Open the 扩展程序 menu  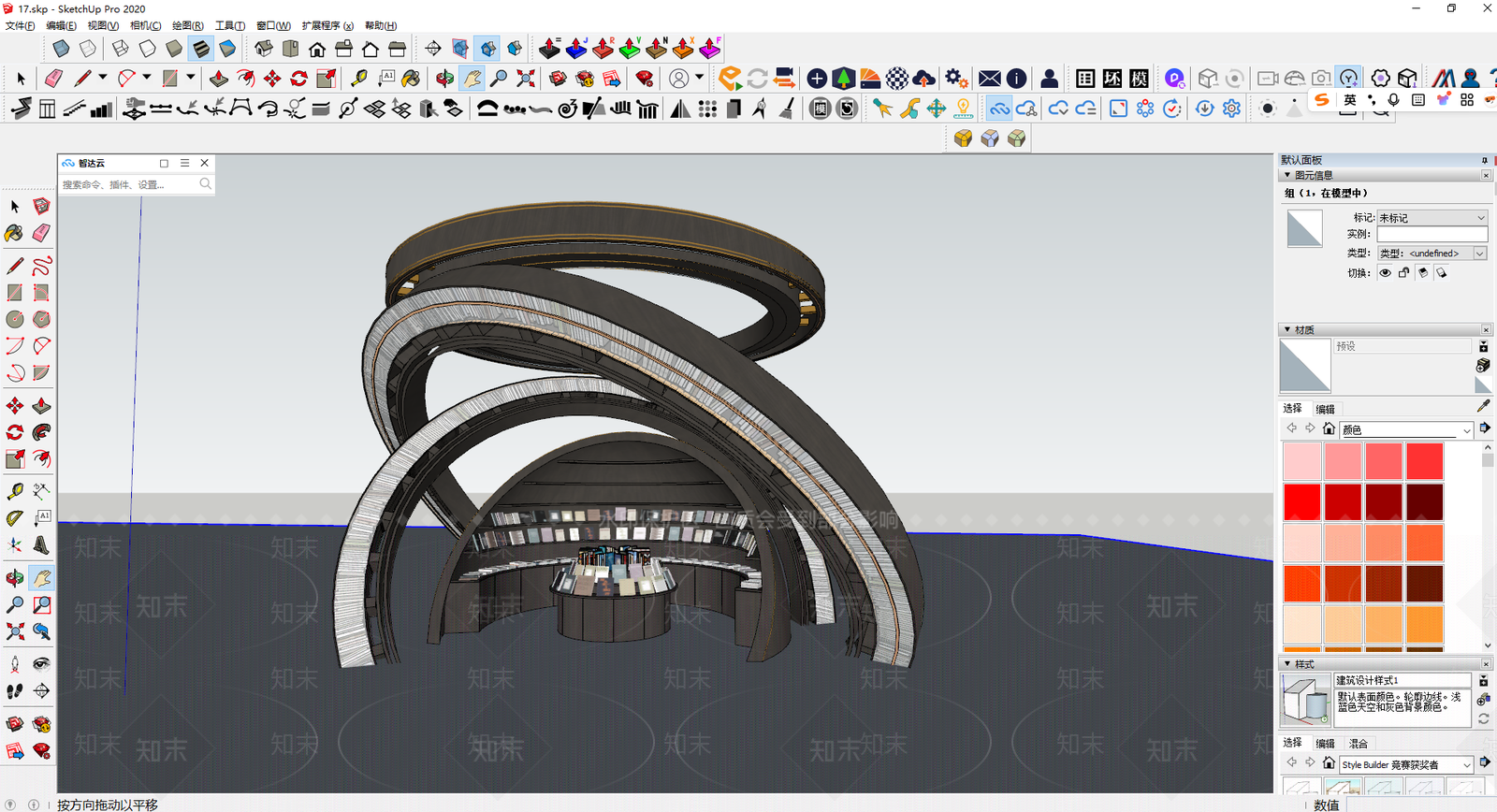coord(327,25)
